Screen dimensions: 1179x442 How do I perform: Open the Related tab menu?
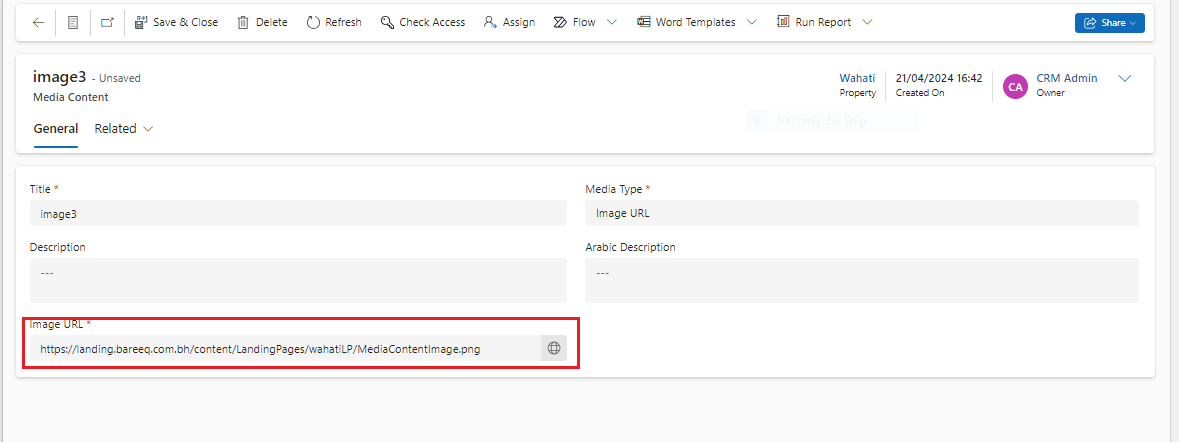[x=124, y=129]
